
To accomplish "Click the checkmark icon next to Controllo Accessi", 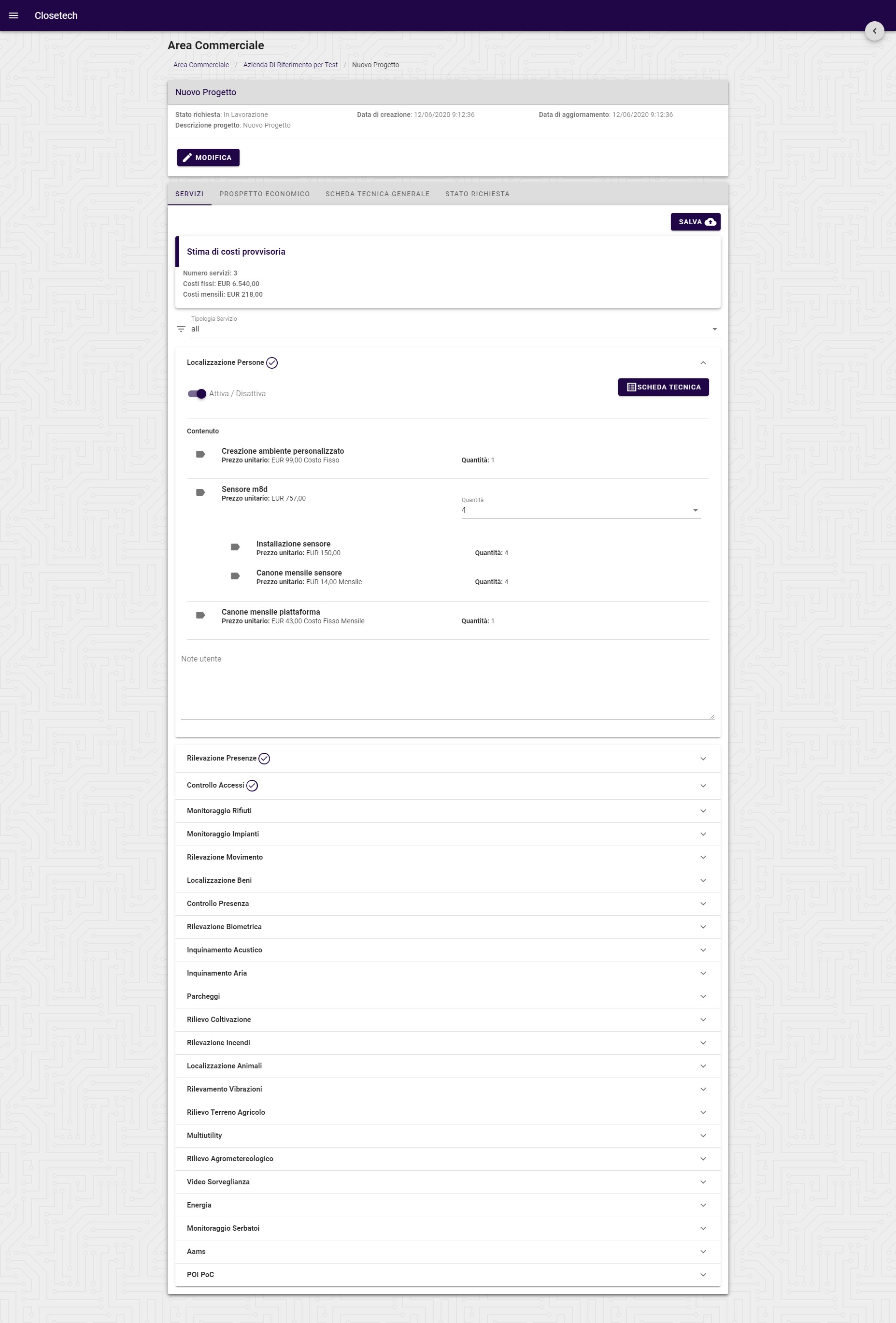I will click(x=252, y=786).
